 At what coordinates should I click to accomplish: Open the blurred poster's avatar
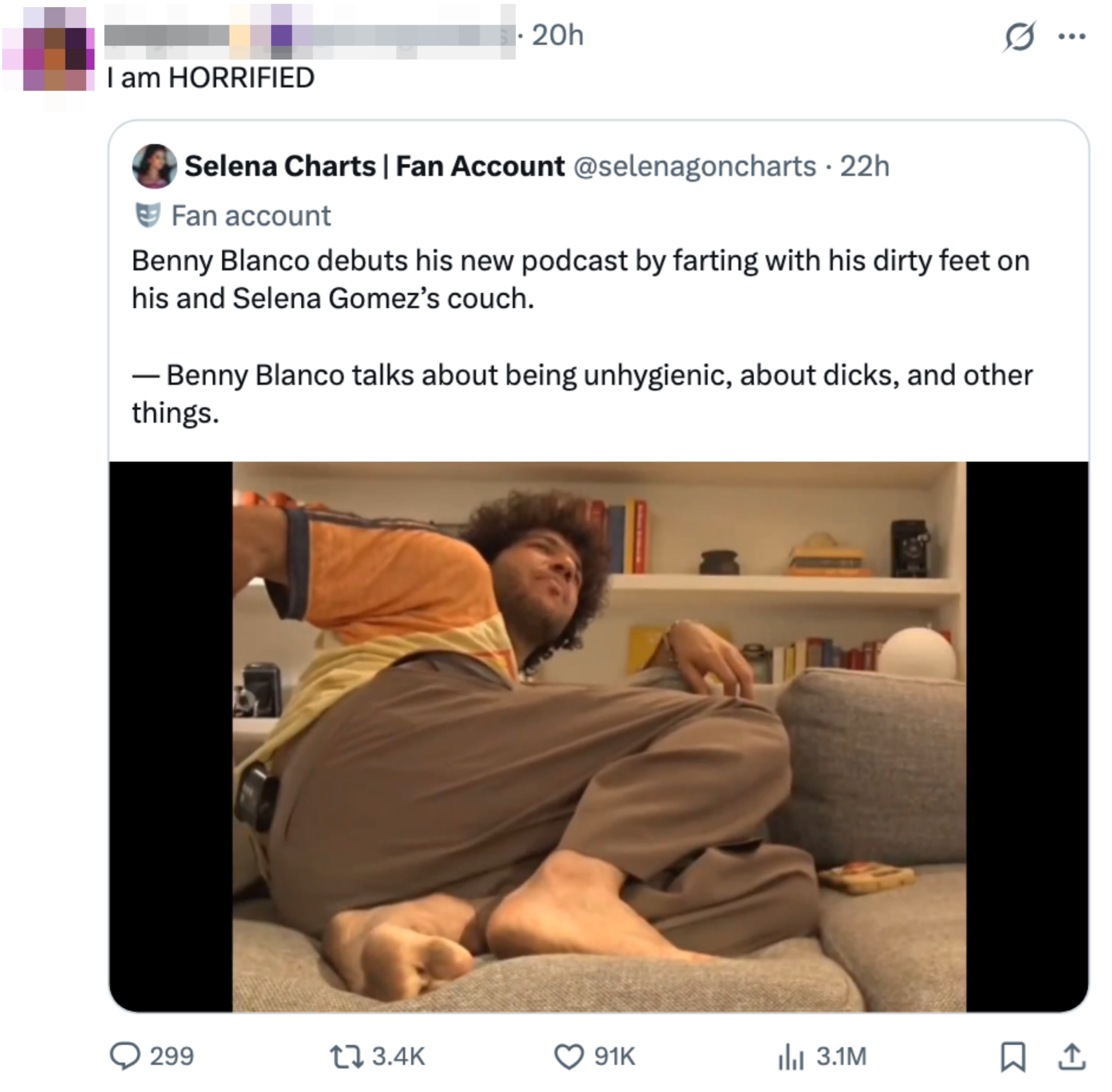click(49, 57)
